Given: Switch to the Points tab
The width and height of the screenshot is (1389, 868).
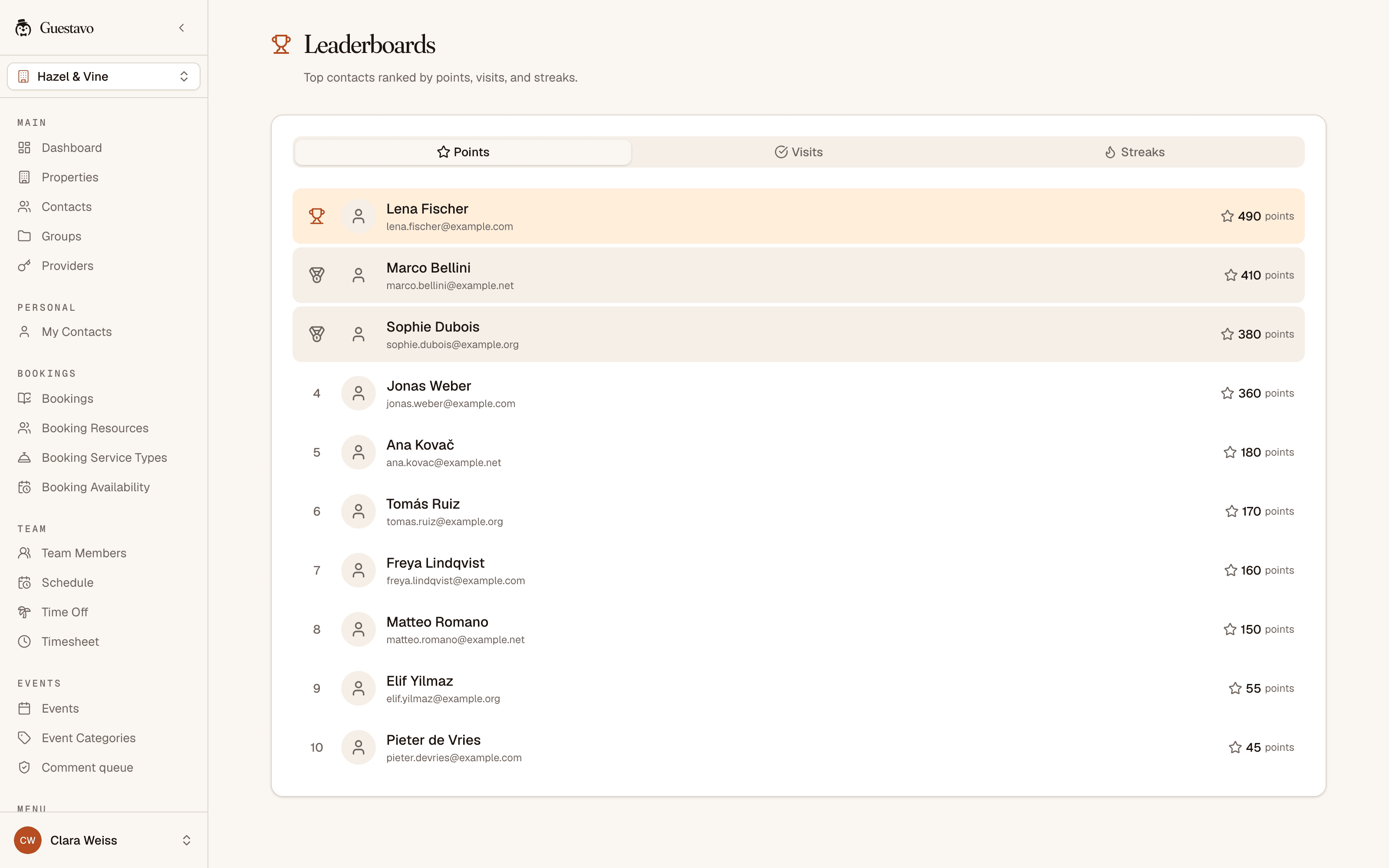Looking at the screenshot, I should pos(463,152).
